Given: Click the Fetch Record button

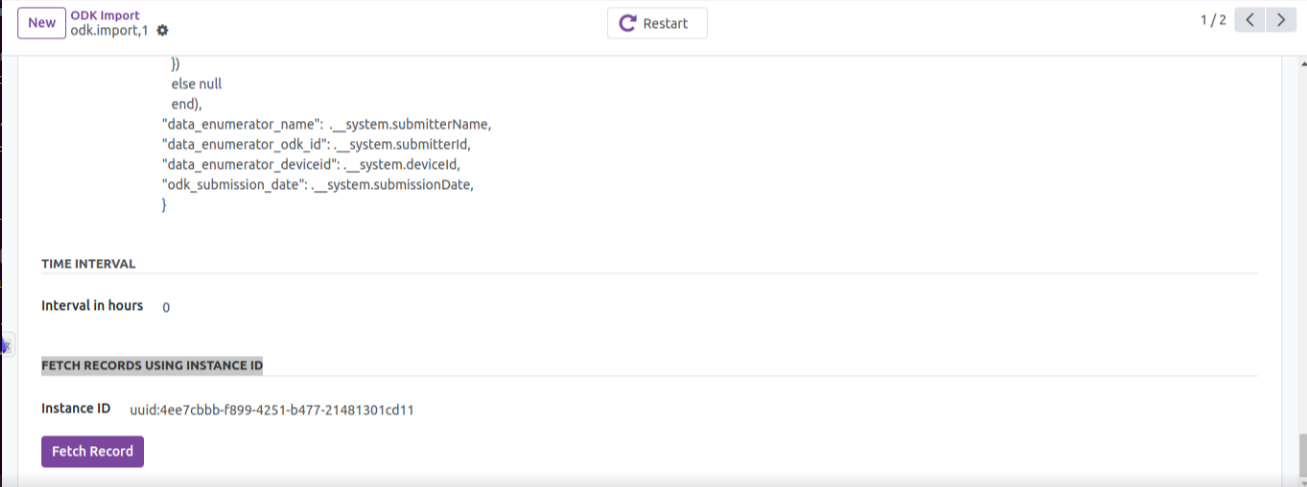Looking at the screenshot, I should pos(93,451).
